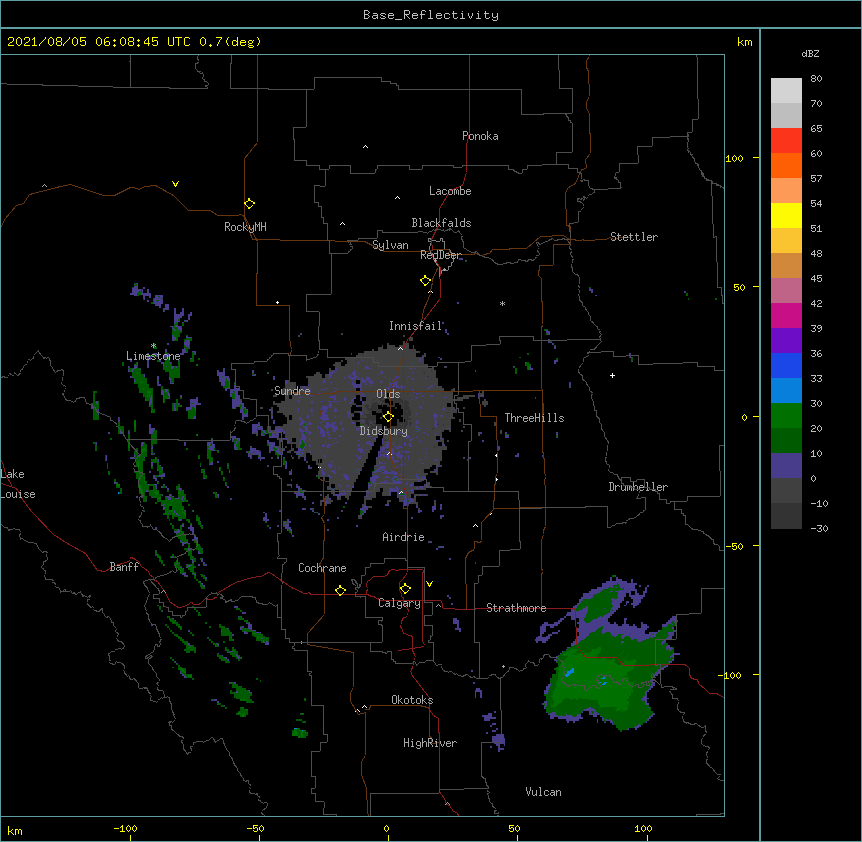Image resolution: width=862 pixels, height=842 pixels.
Task: Click the yellow V marker northeast of Calgary
Action: click(429, 584)
